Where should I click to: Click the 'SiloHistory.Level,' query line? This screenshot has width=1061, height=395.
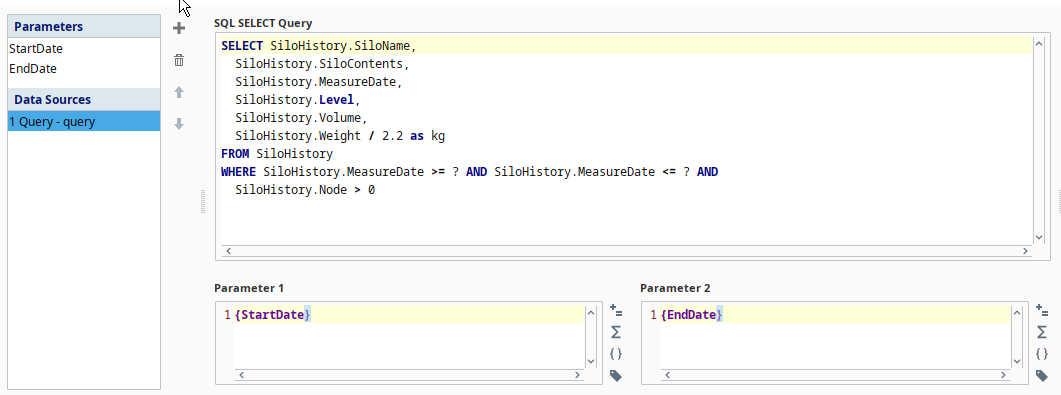298,100
